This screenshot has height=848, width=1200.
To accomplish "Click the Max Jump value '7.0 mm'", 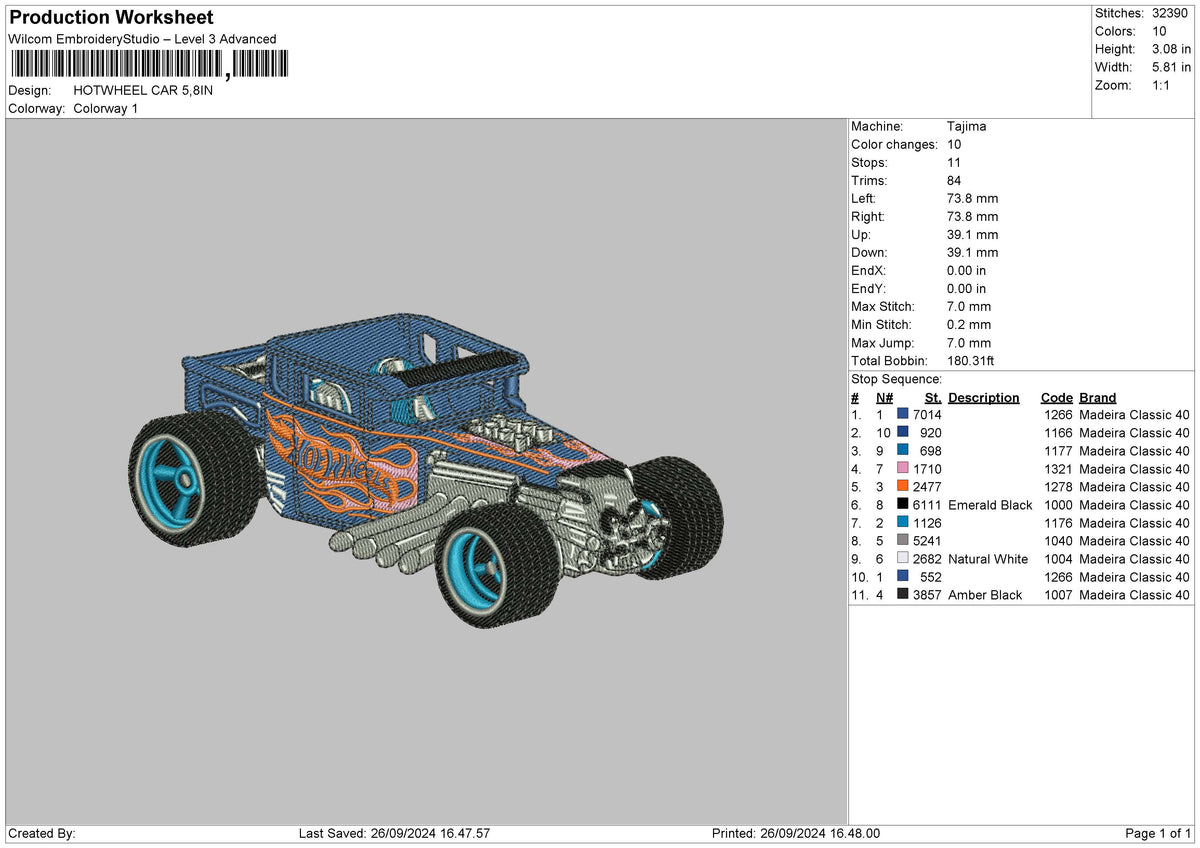I will tap(969, 343).
